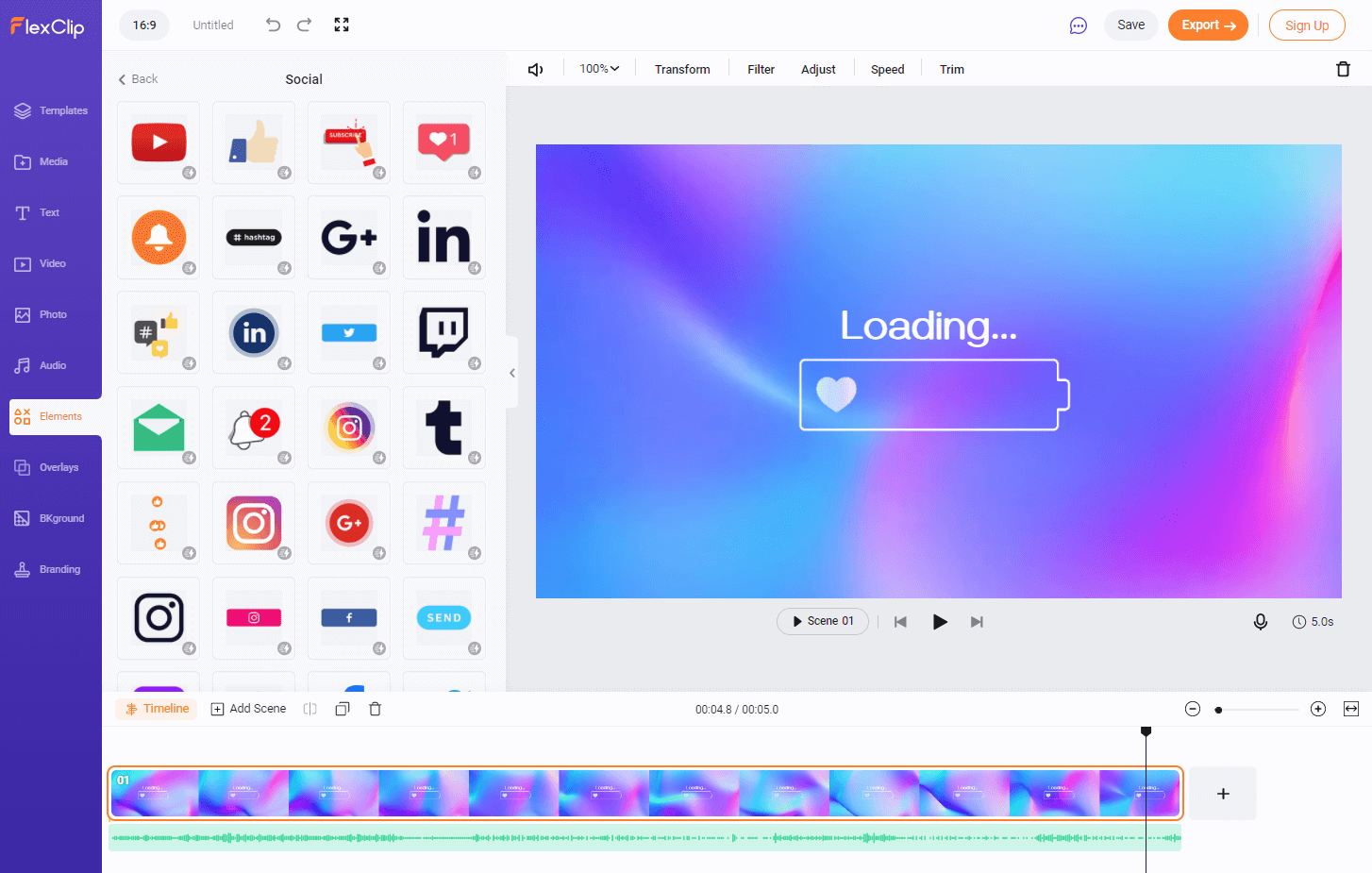Open the 16:9 aspect ratio selector
Image resolution: width=1372 pixels, height=873 pixels.
pos(144,25)
